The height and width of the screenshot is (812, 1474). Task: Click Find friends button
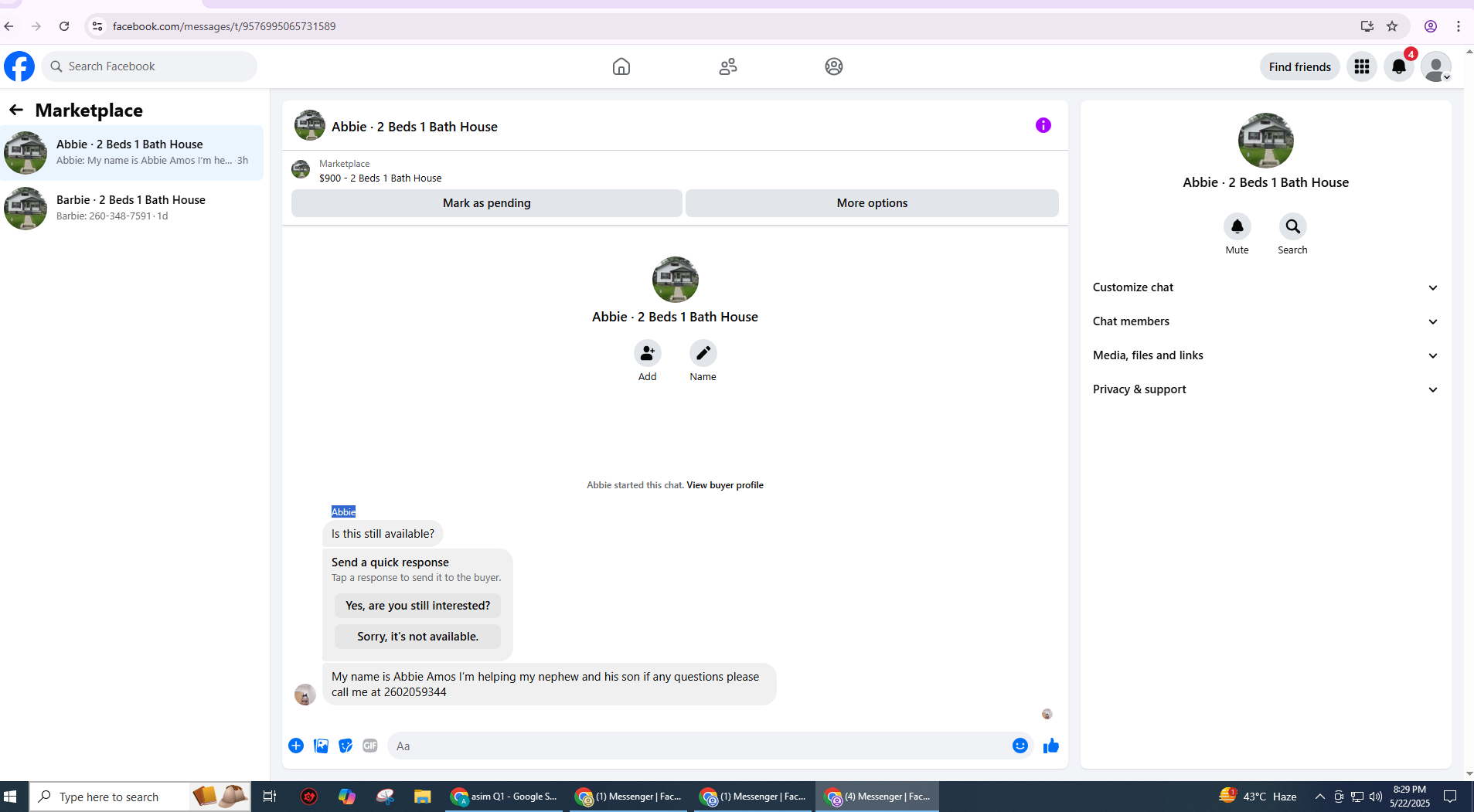pyautogui.click(x=1300, y=66)
